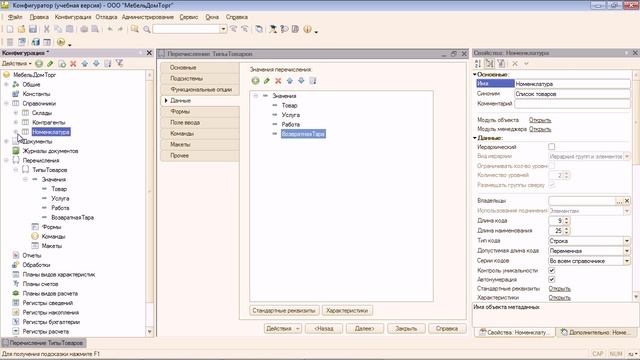The width and height of the screenshot is (640, 360).
Task: Click the filter icon in Свойства panel
Action: pos(501,64)
